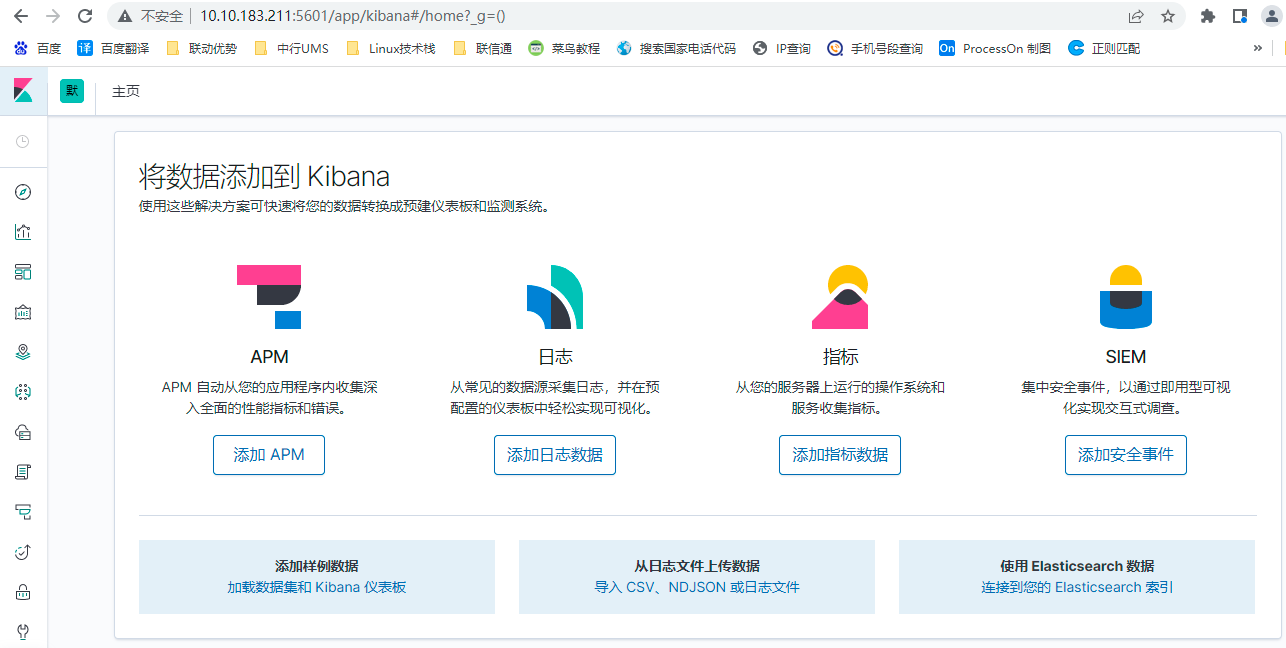Open the browser side panel icon
This screenshot has width=1286, height=648.
click(x=1240, y=16)
